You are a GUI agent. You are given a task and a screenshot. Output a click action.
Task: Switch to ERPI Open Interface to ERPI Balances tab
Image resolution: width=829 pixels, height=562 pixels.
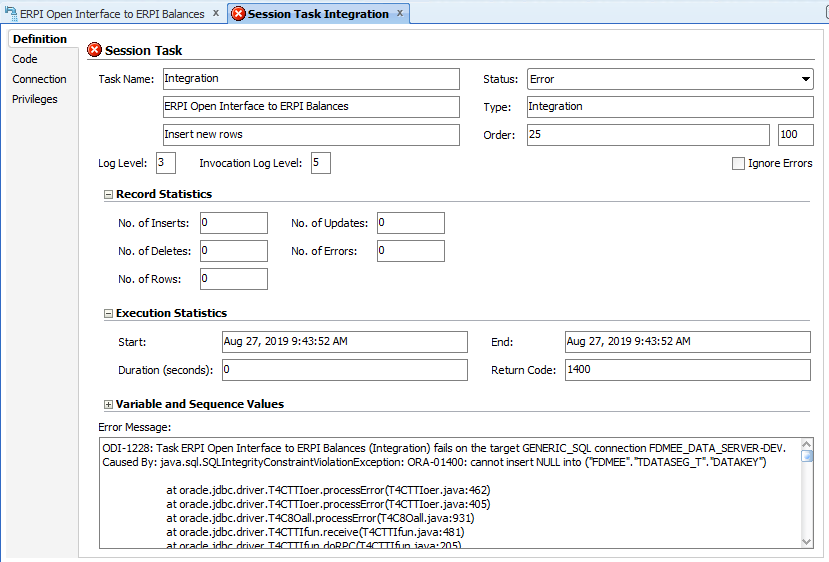[112, 14]
